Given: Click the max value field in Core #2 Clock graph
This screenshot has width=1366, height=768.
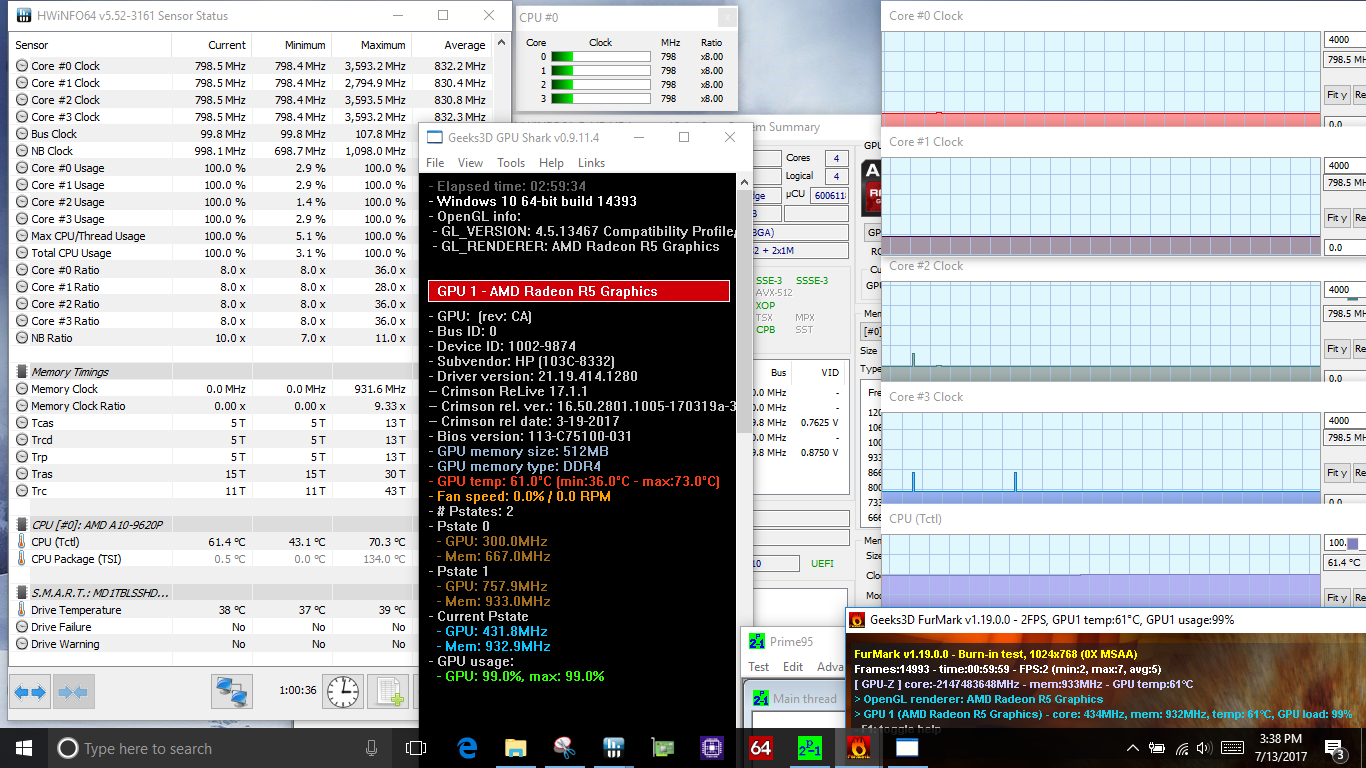Looking at the screenshot, I should click(1345, 290).
